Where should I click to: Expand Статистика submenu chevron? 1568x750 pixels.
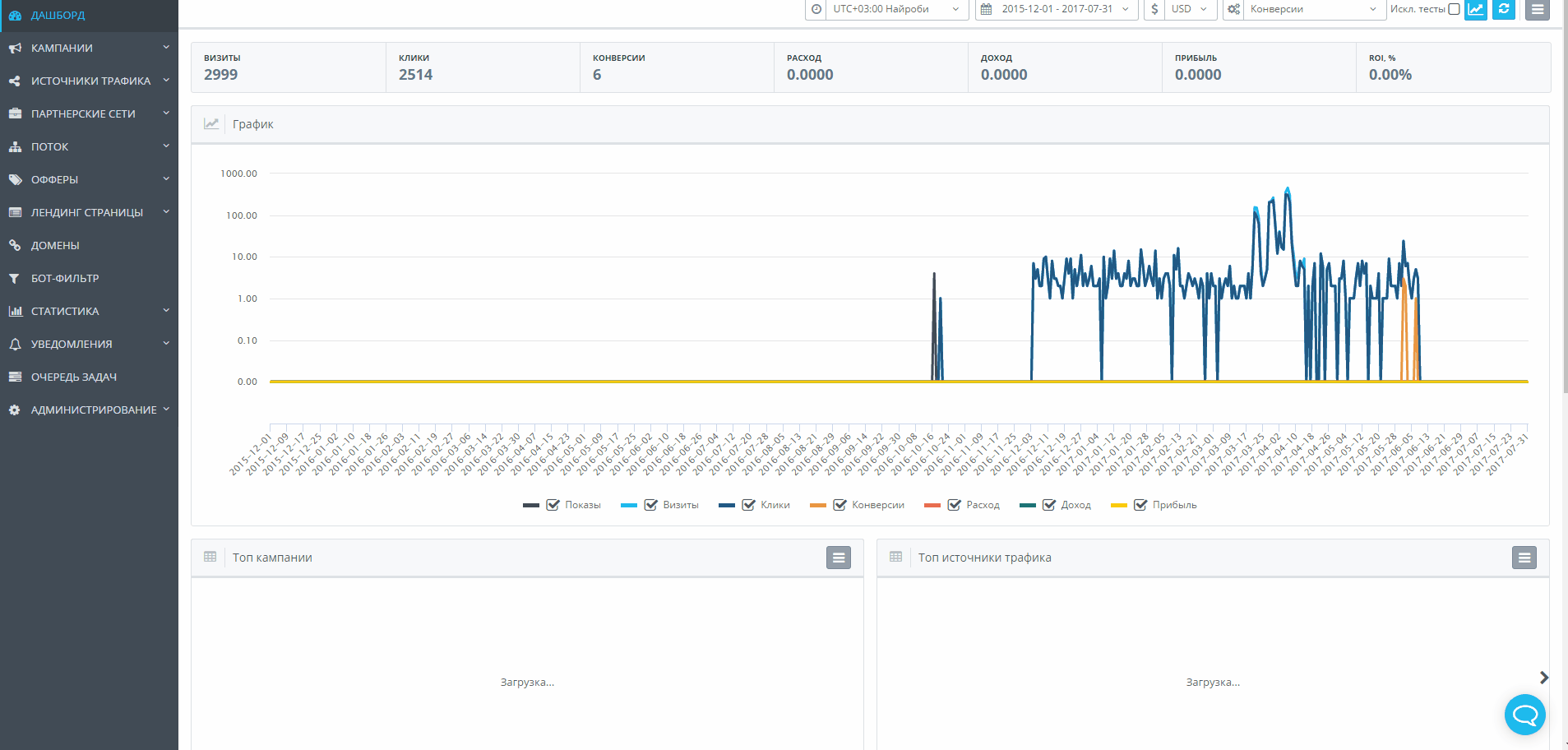point(166,310)
